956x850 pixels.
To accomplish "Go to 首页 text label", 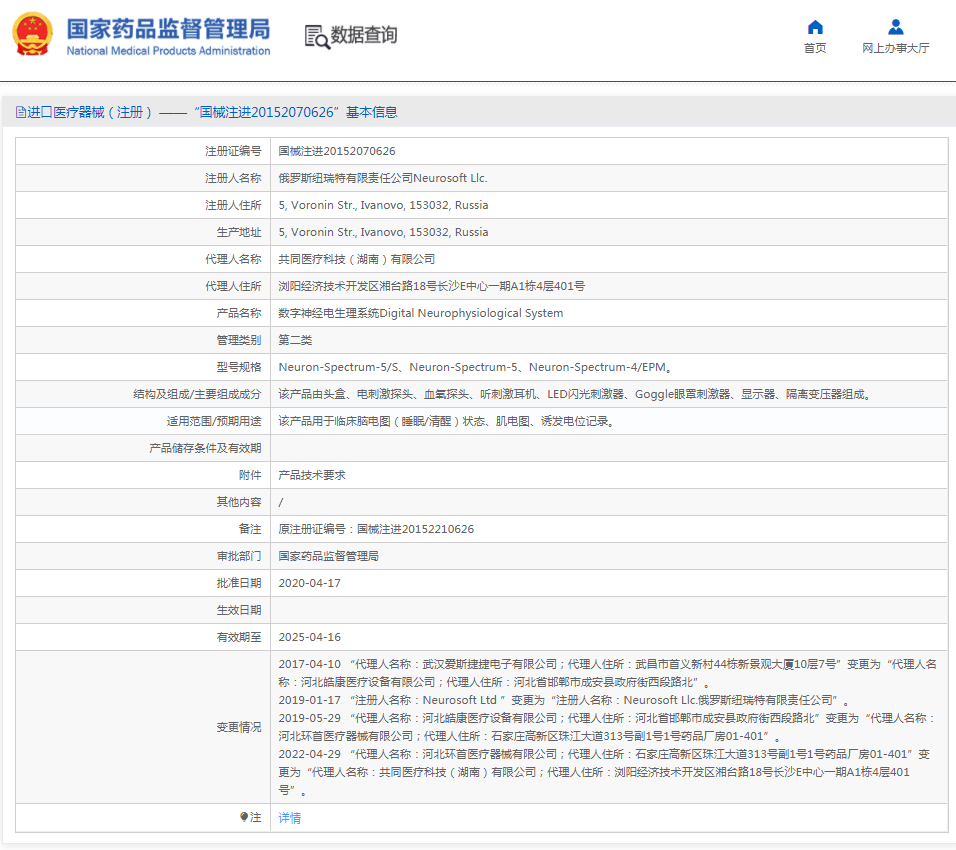I will (815, 48).
